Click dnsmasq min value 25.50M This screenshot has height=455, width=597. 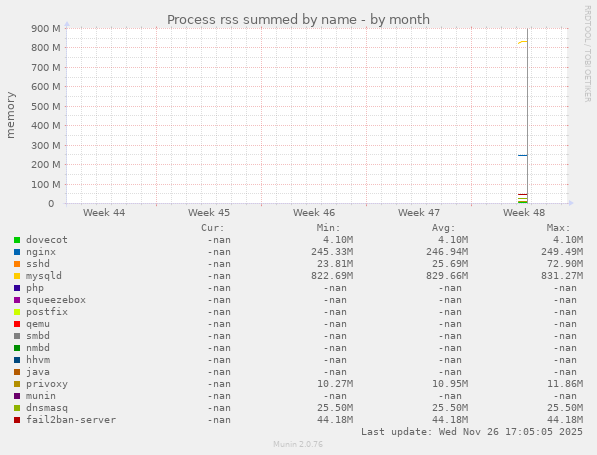335,408
